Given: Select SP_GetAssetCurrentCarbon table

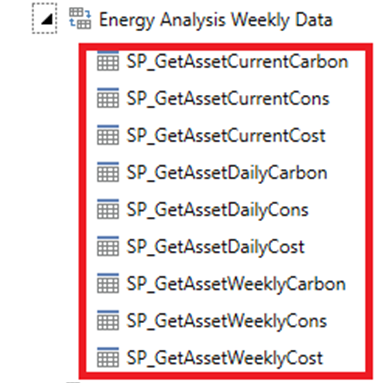Looking at the screenshot, I should (x=237, y=62).
